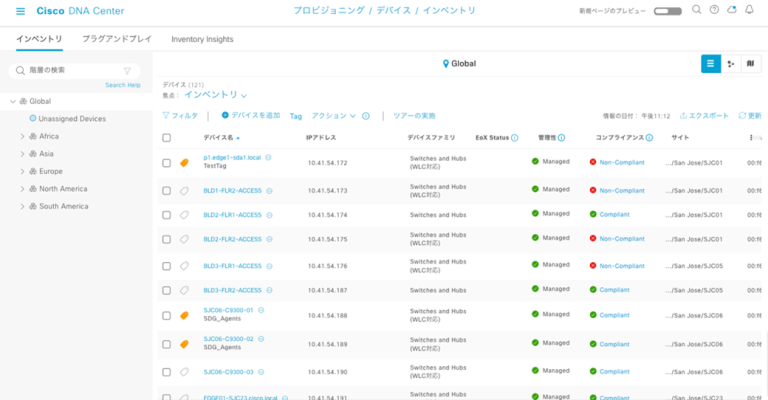Expand the South America site node
The image size is (768, 400).
pos(22,207)
